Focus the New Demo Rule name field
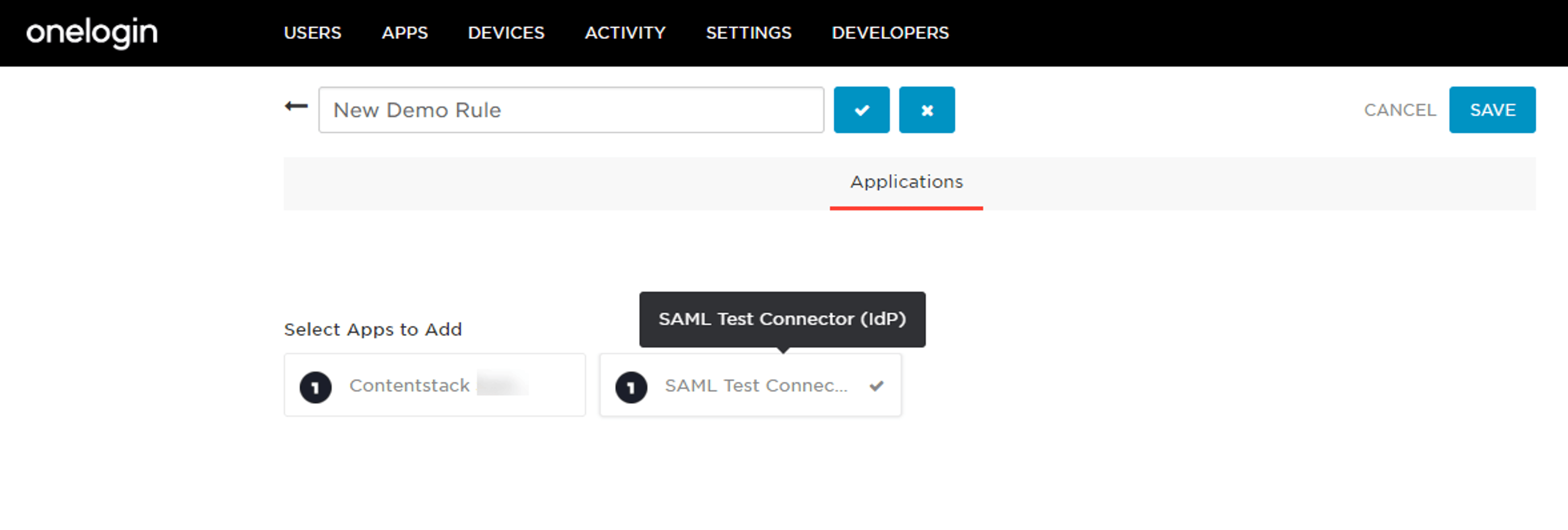1568x530 pixels. click(571, 110)
